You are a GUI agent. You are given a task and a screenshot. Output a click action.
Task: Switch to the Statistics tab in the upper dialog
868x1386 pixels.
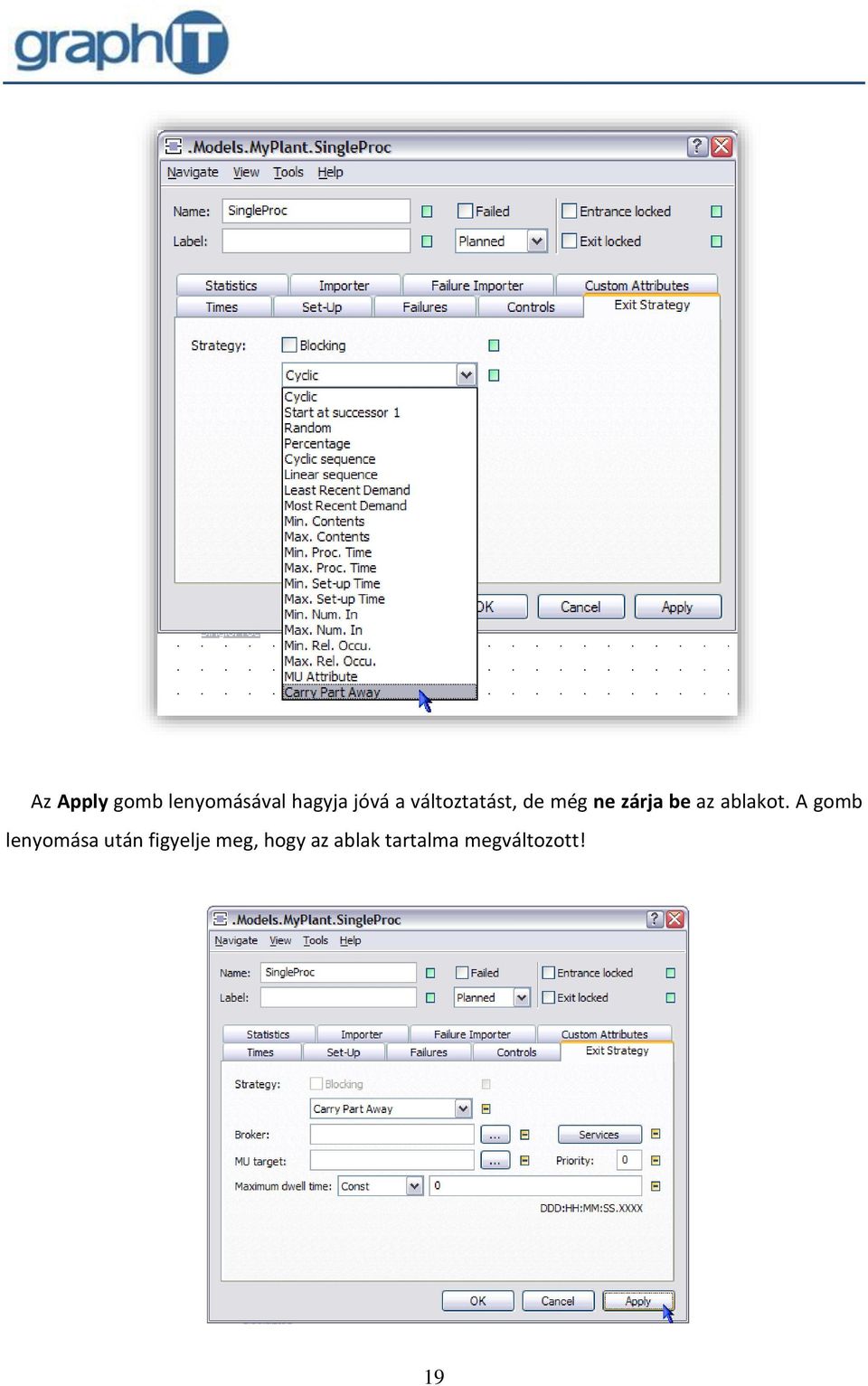point(231,286)
